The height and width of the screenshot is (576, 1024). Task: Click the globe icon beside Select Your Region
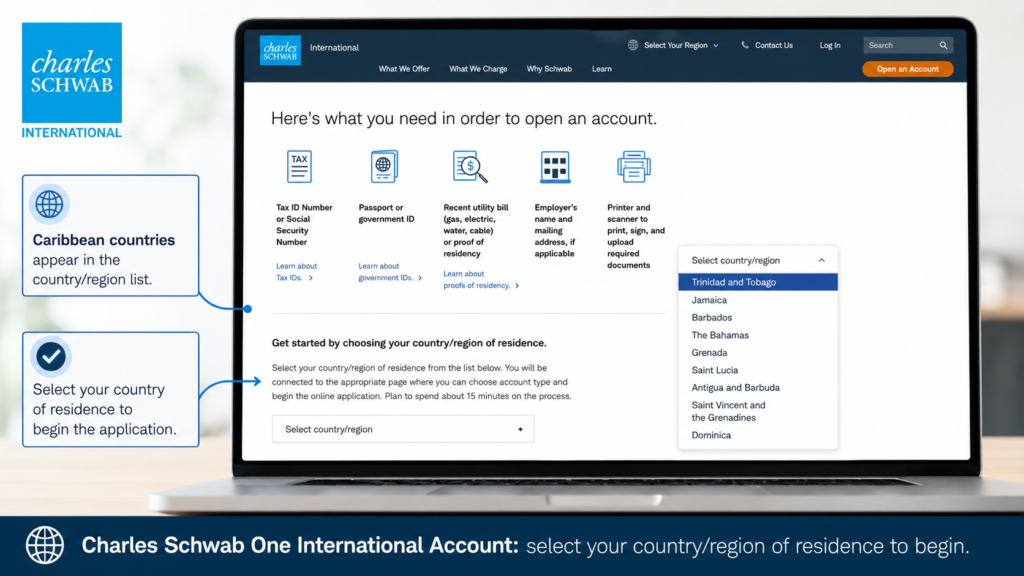click(x=633, y=45)
